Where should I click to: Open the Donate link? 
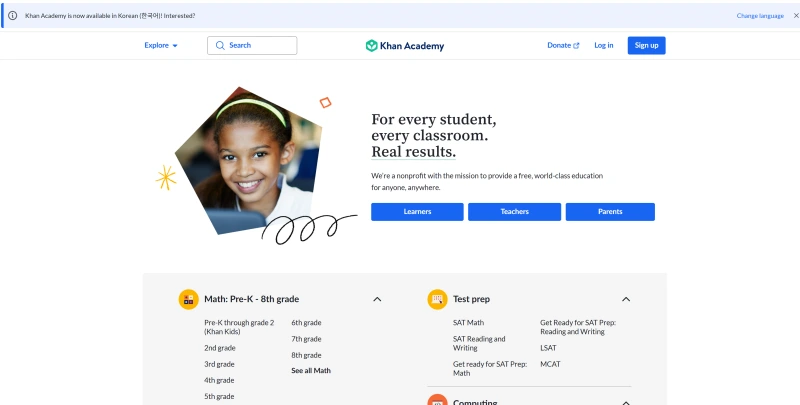click(563, 45)
